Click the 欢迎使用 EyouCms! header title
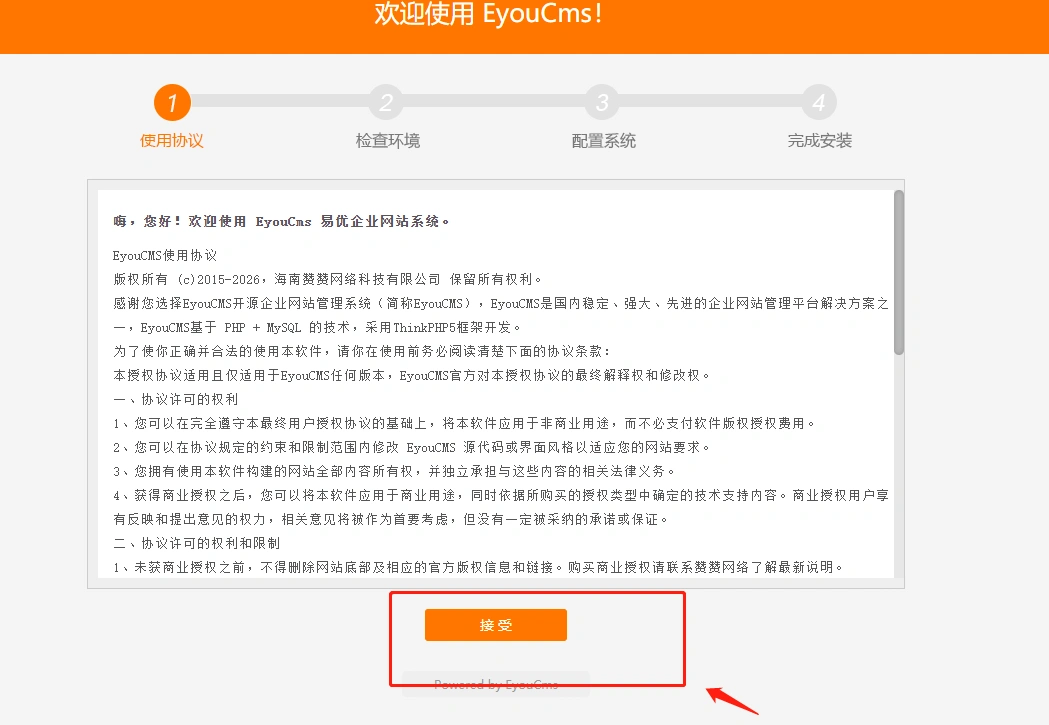The height and width of the screenshot is (725, 1049). [x=488, y=13]
